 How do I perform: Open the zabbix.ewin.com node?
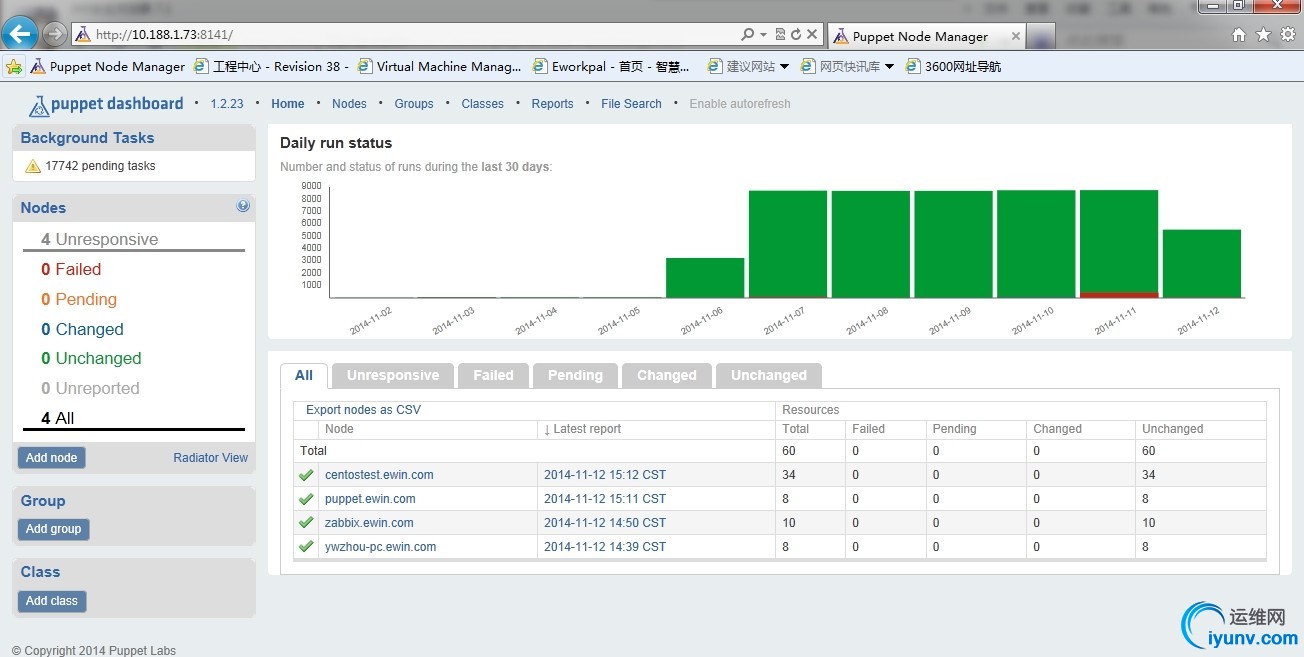tap(369, 523)
